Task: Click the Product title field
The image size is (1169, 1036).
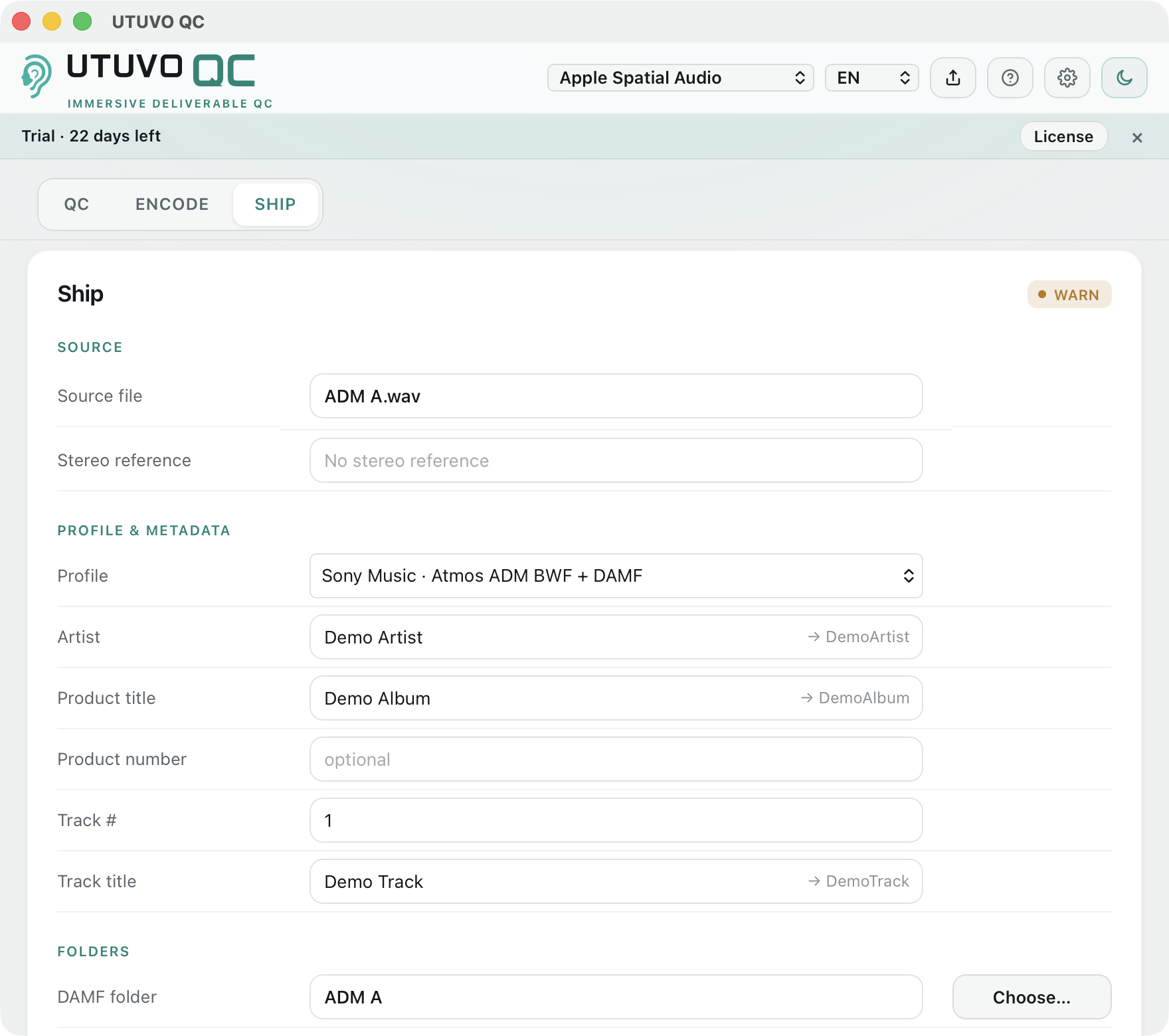Action: 616,698
